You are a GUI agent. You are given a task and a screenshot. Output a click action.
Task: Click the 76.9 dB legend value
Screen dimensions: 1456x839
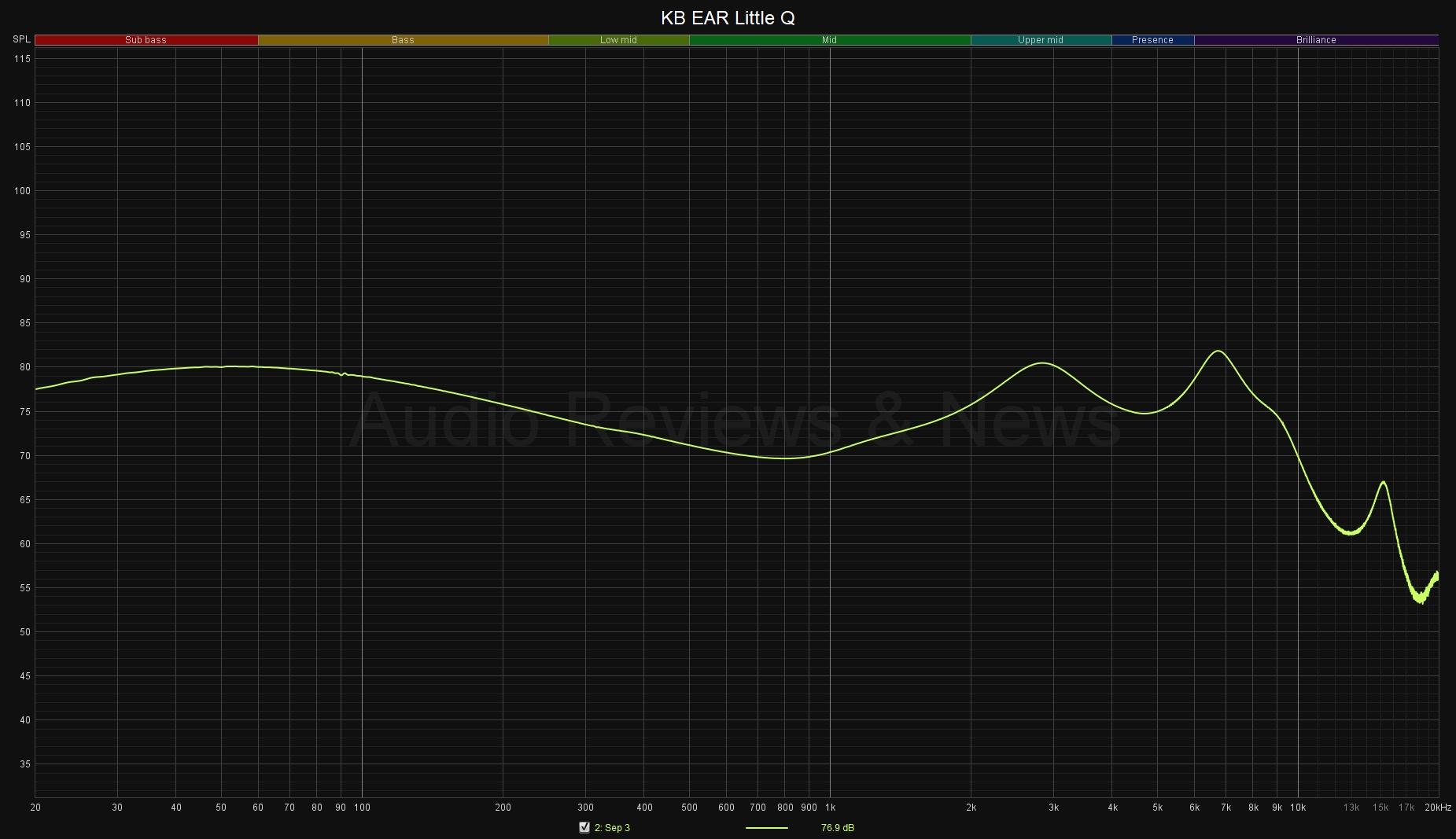pos(837,827)
